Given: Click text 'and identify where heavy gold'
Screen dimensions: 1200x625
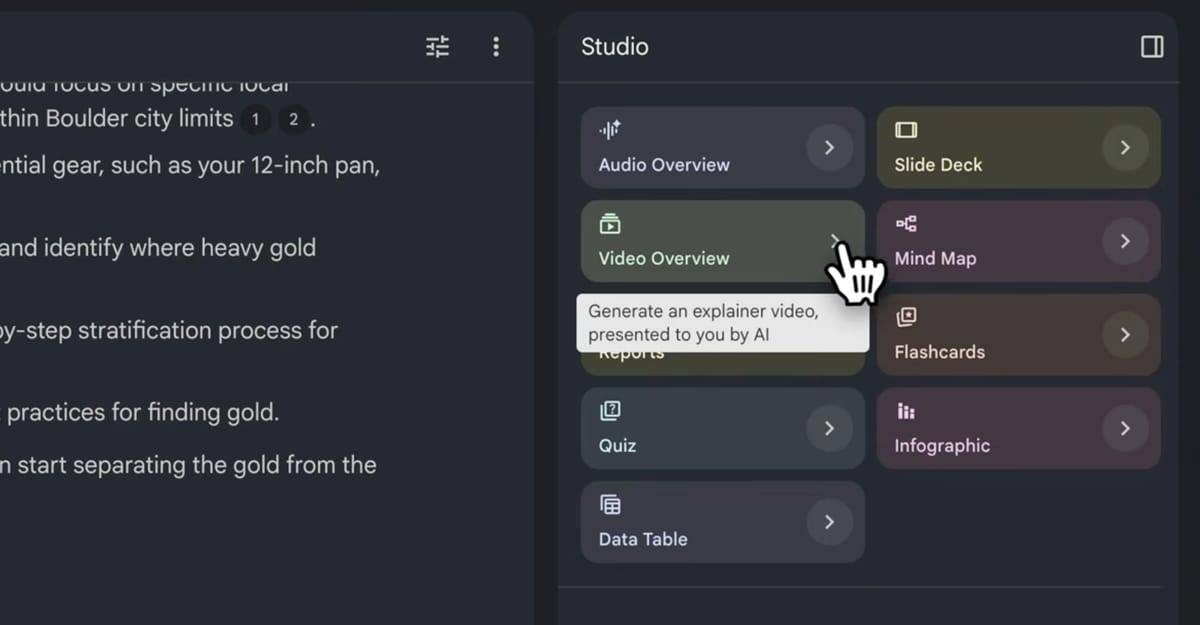Looking at the screenshot, I should pyautogui.click(x=158, y=248).
